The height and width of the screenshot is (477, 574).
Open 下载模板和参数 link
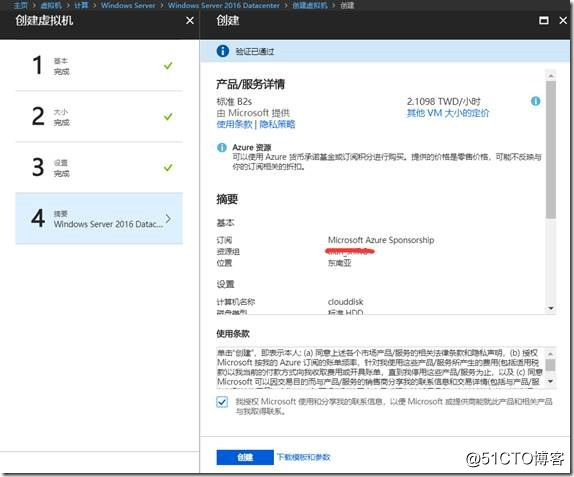point(303,457)
